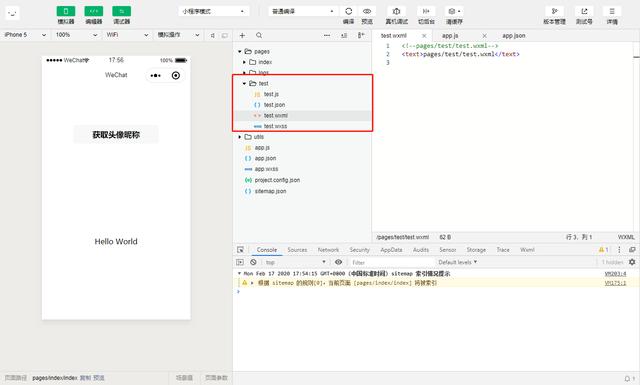Switch to the Storage tab

476,250
